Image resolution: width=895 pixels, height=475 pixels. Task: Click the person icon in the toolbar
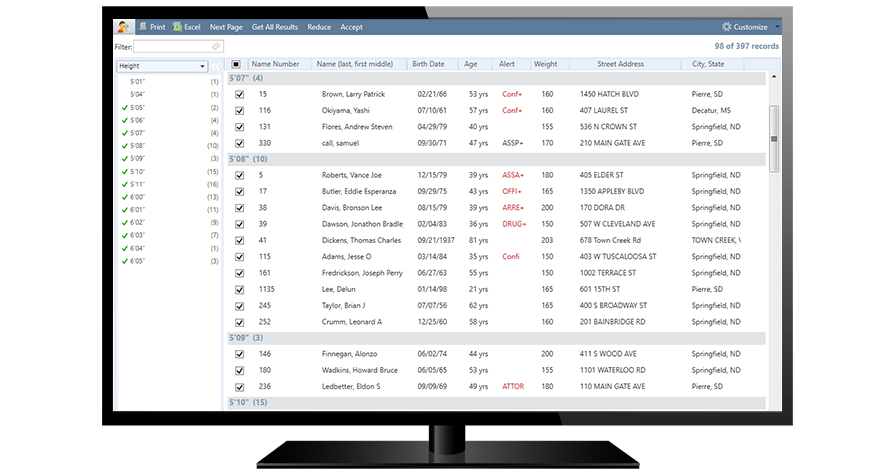[x=122, y=27]
